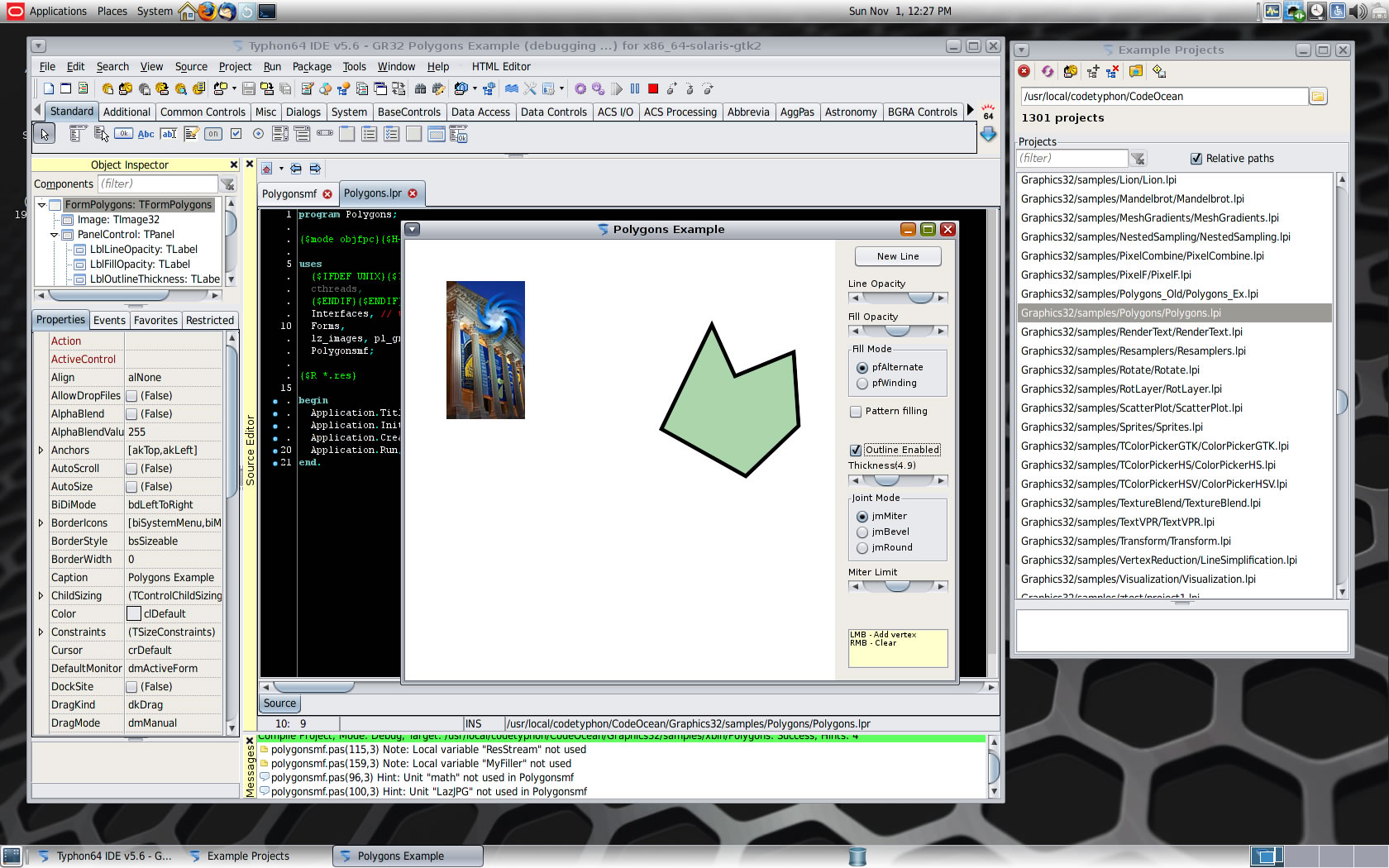This screenshot has width=1389, height=868.
Task: Select the TEdit component icon
Action: [169, 133]
